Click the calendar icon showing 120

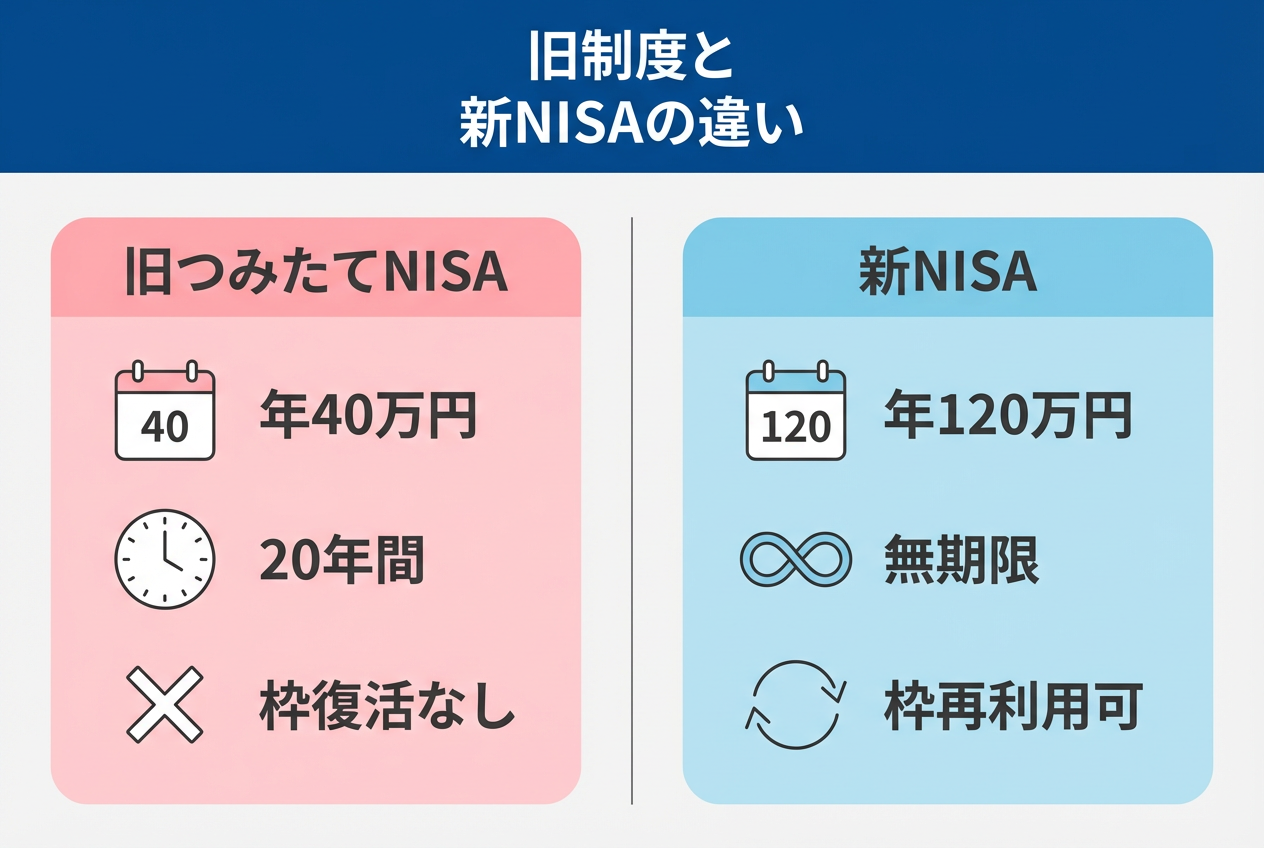(x=796, y=411)
